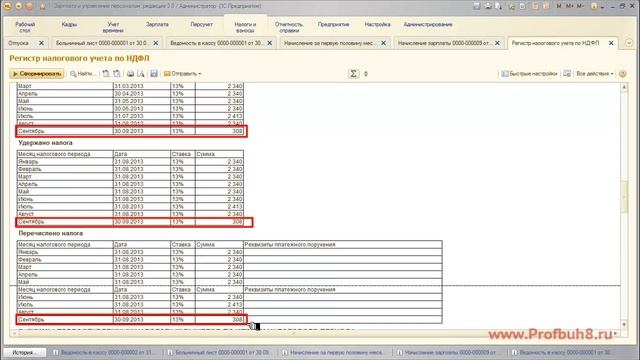
Task: Close the Начисление за первую половину tab
Action: 383,43
